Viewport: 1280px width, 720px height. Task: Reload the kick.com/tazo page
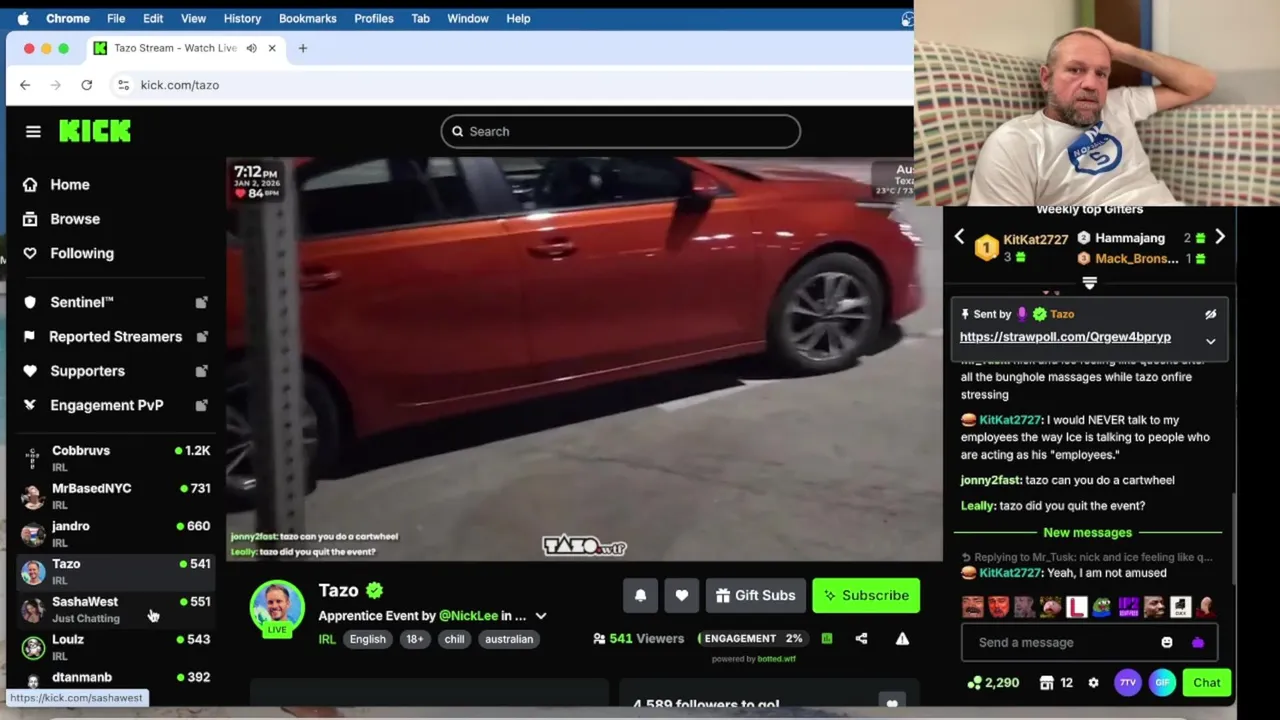click(x=87, y=85)
